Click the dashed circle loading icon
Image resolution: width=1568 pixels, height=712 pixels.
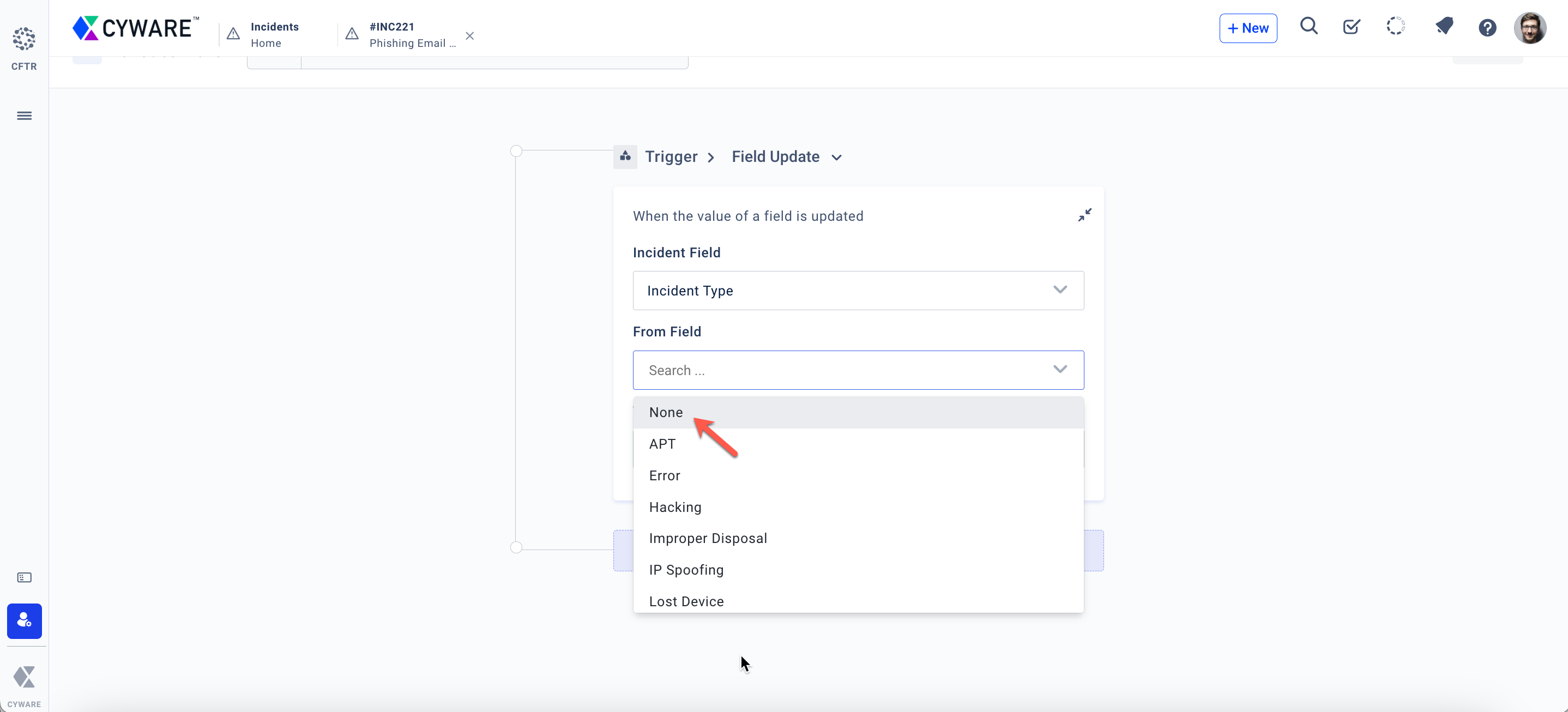1395,27
